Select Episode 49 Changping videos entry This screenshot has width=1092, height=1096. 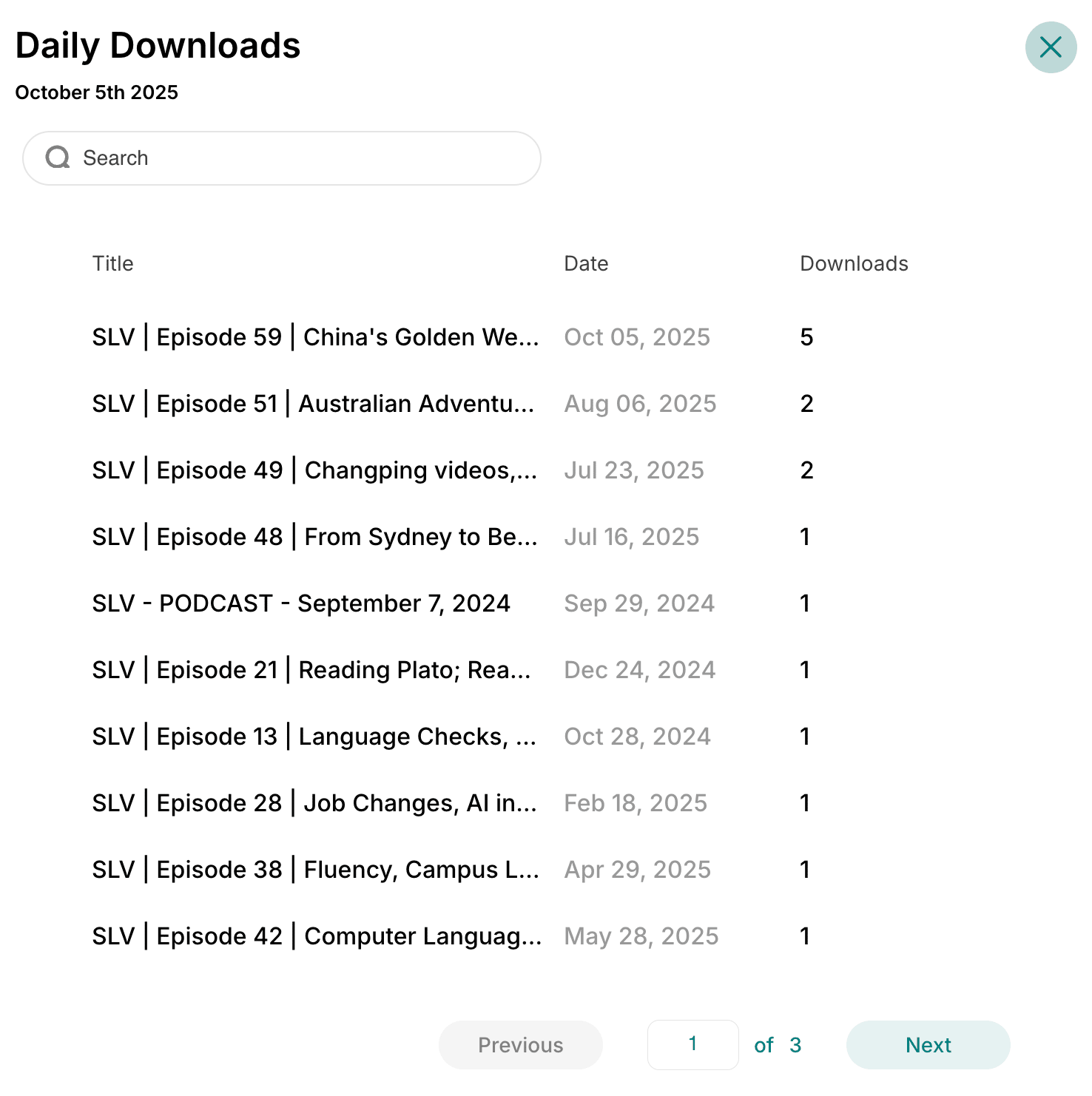tap(314, 470)
